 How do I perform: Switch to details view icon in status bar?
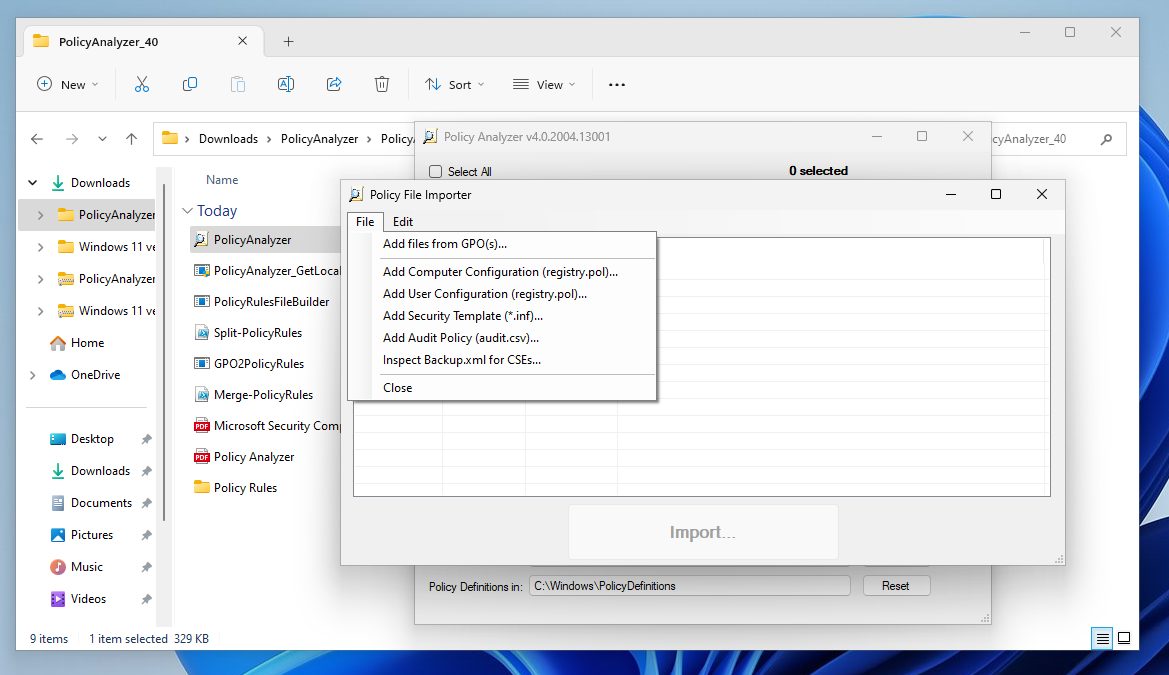[x=1102, y=638]
